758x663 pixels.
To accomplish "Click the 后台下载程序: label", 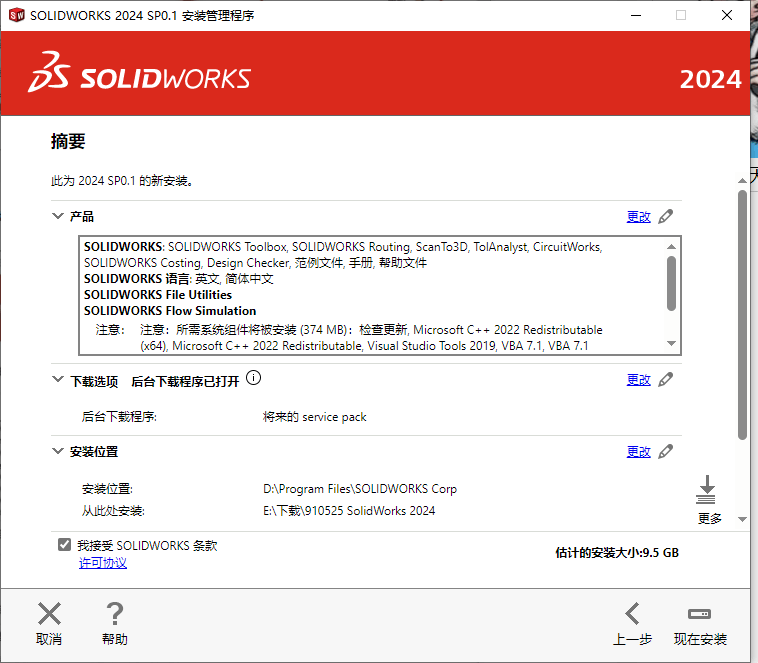I will click(119, 417).
